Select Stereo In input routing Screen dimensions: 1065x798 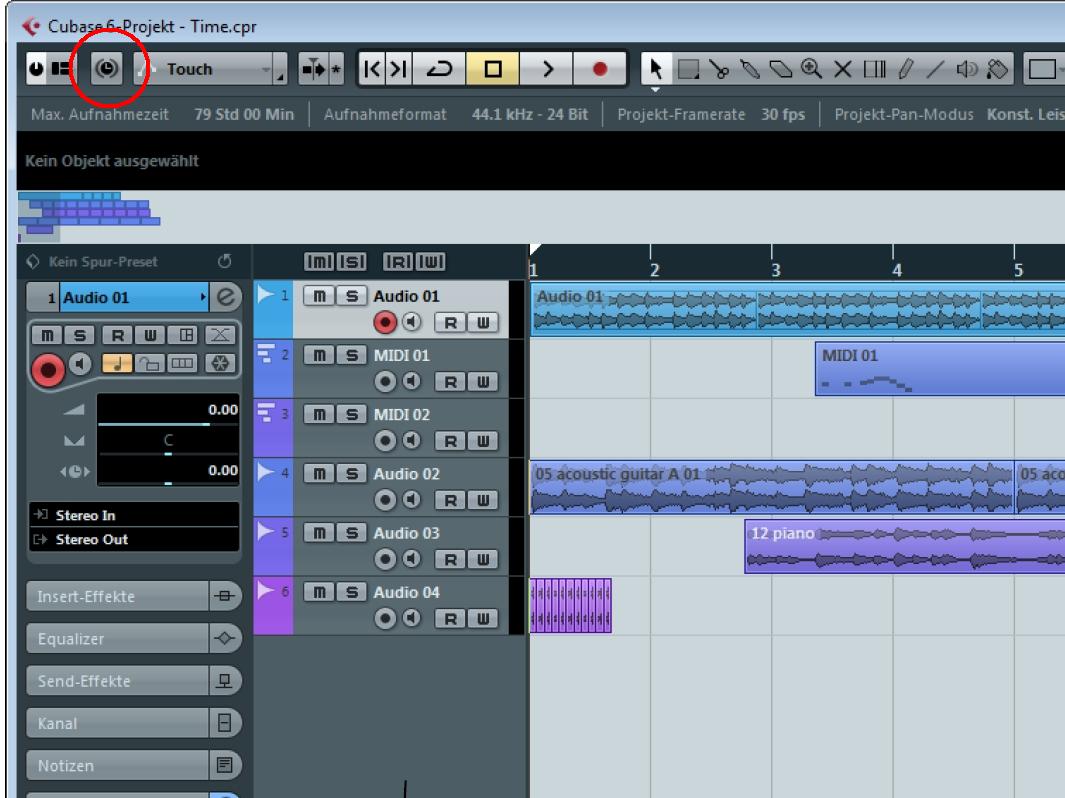(x=134, y=515)
